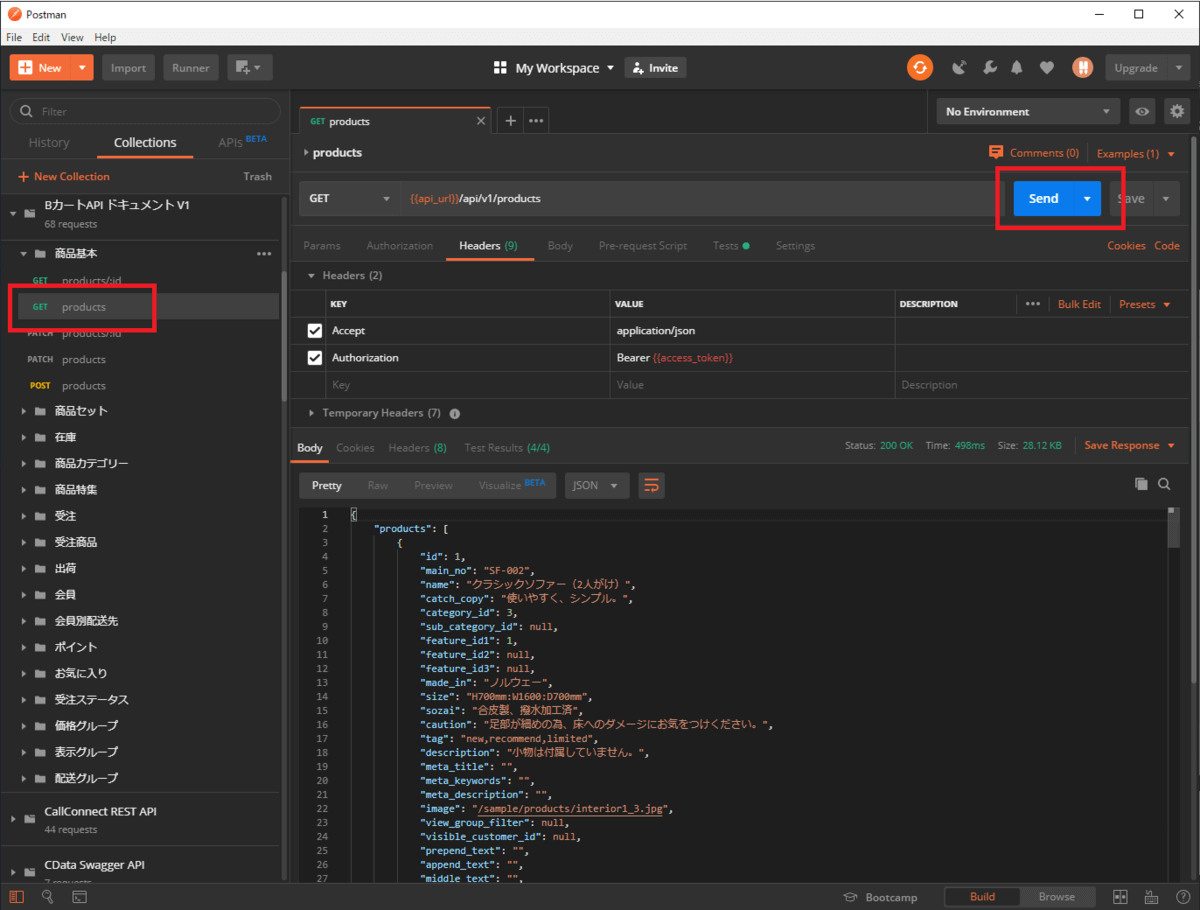Click the blue Send button
1200x910 pixels.
(x=1043, y=199)
